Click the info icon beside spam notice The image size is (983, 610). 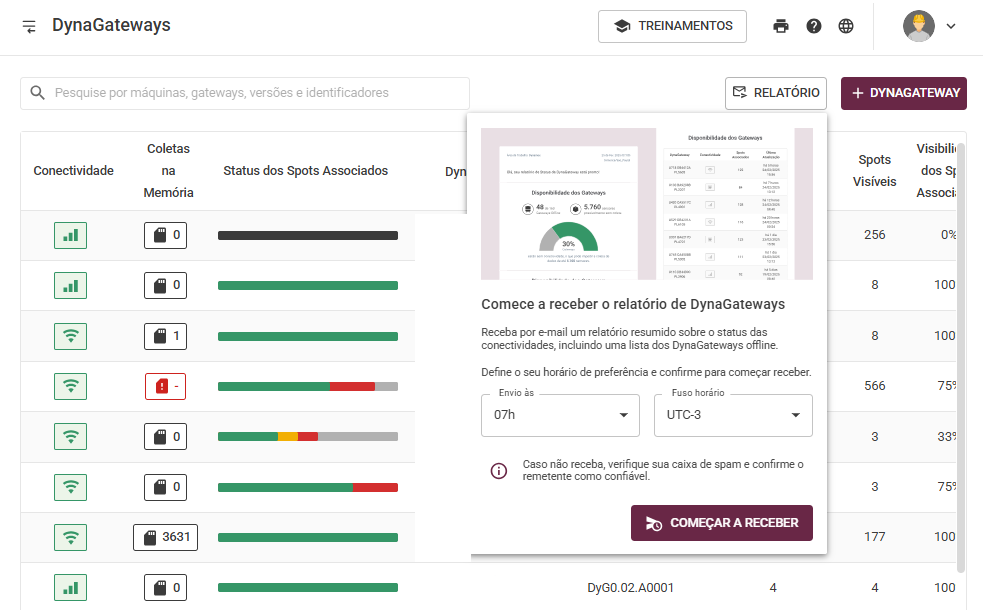498,471
